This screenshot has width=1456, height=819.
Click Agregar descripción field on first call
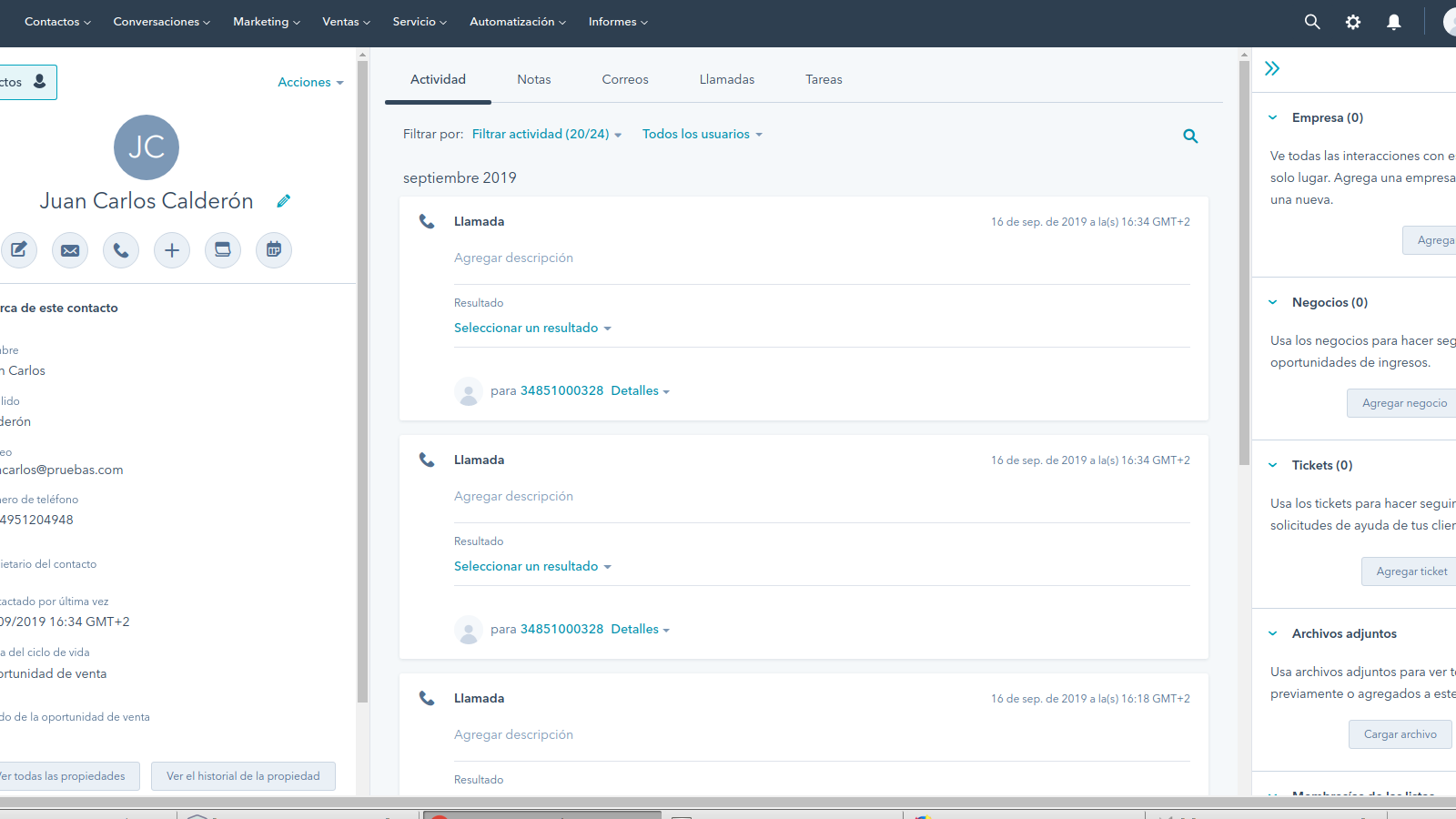[514, 258]
